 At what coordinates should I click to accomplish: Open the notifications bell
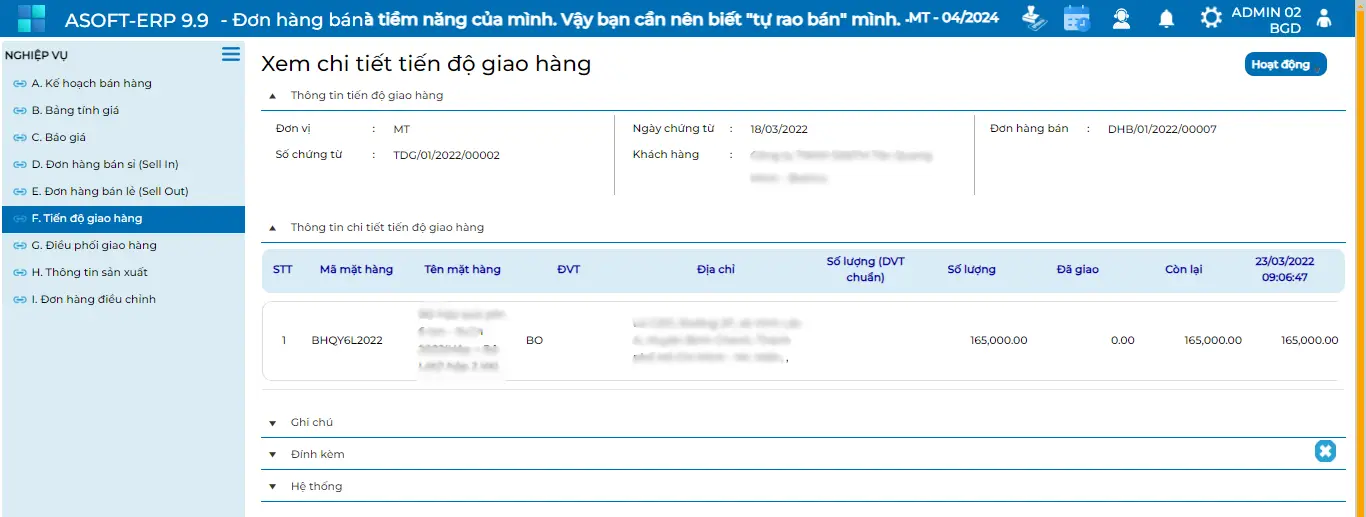coord(1166,18)
